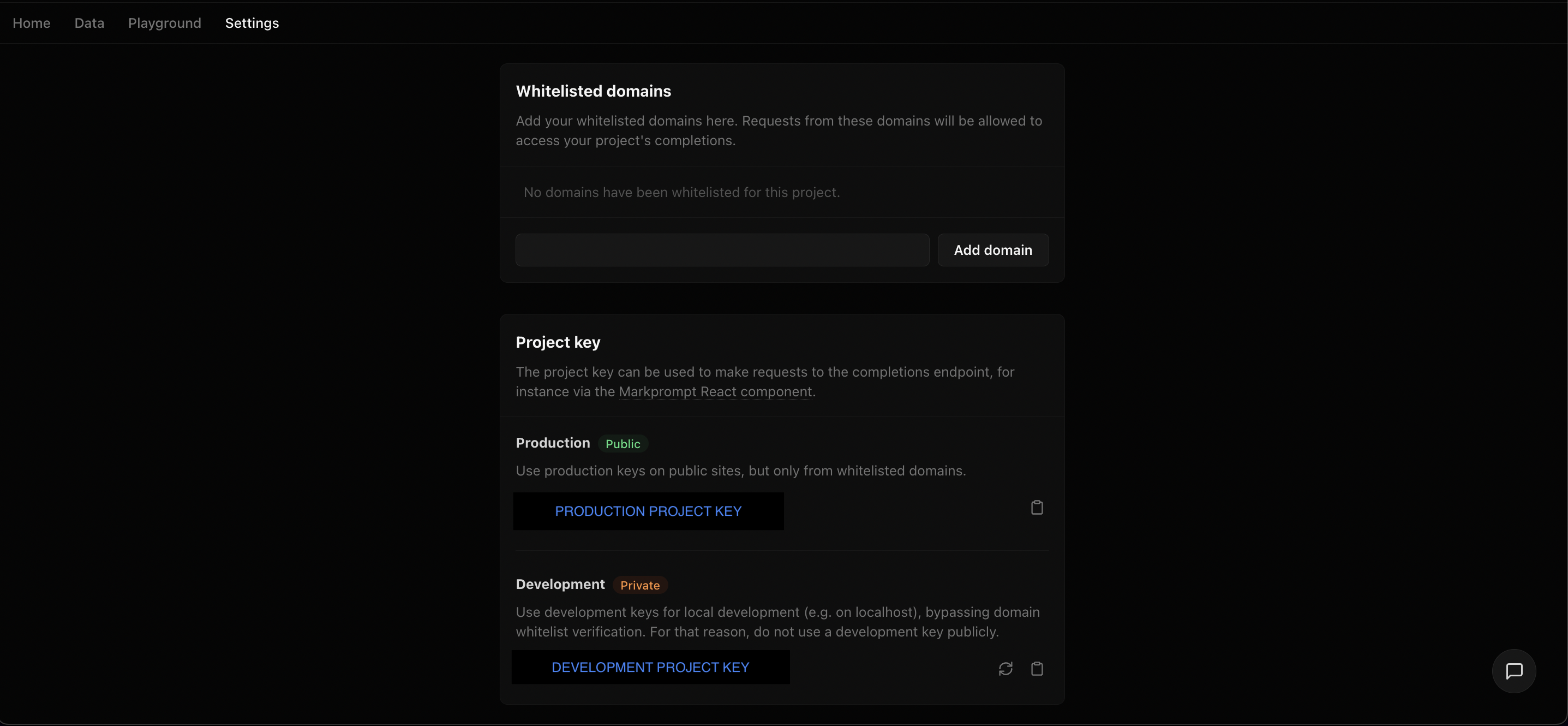This screenshot has width=1568, height=726.
Task: Open the chat widget bubble
Action: 1514,671
